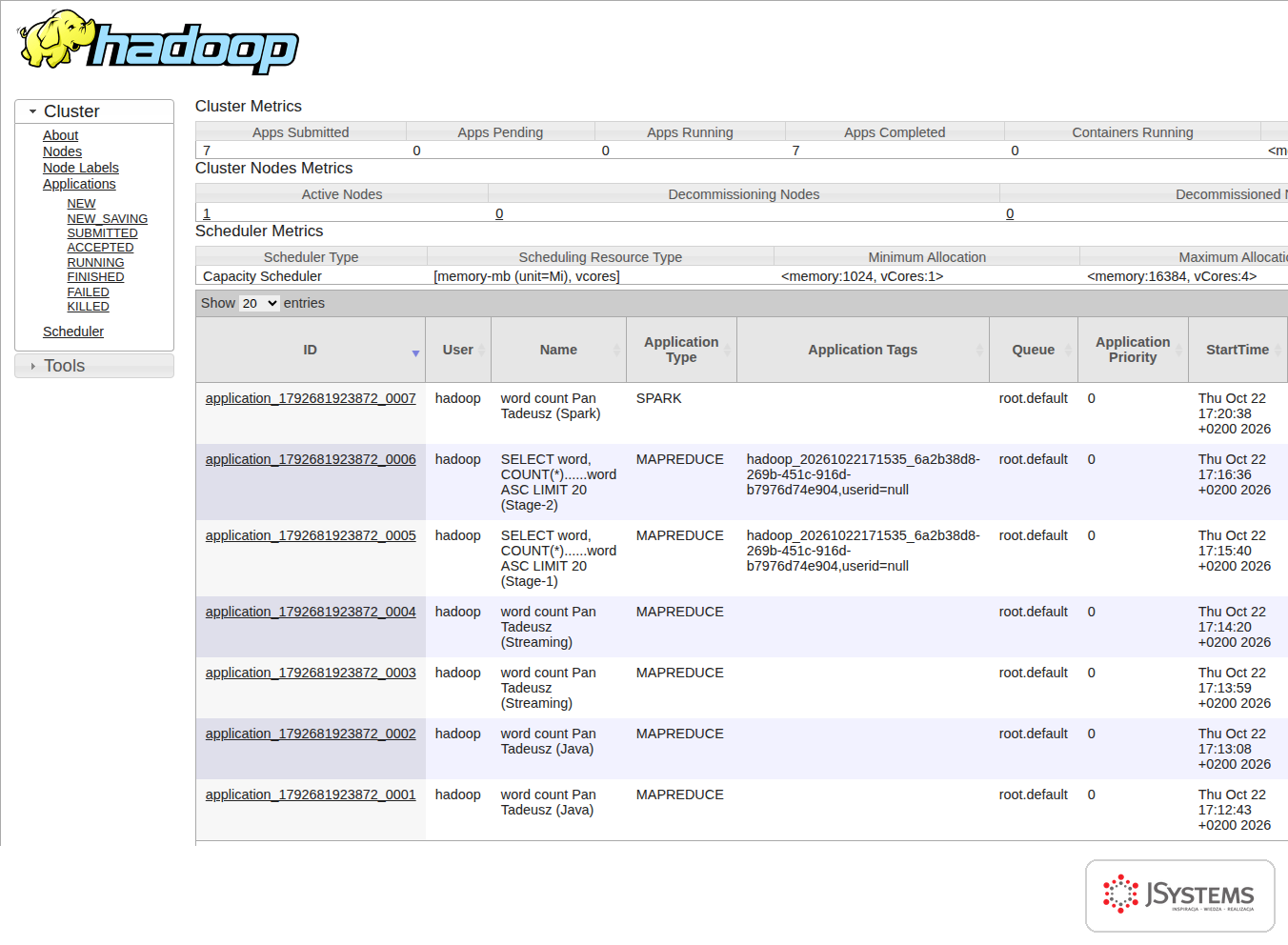Viewport: 1288px width, 945px height.
Task: Open application_1792681923872_0002 details
Action: coord(311,734)
